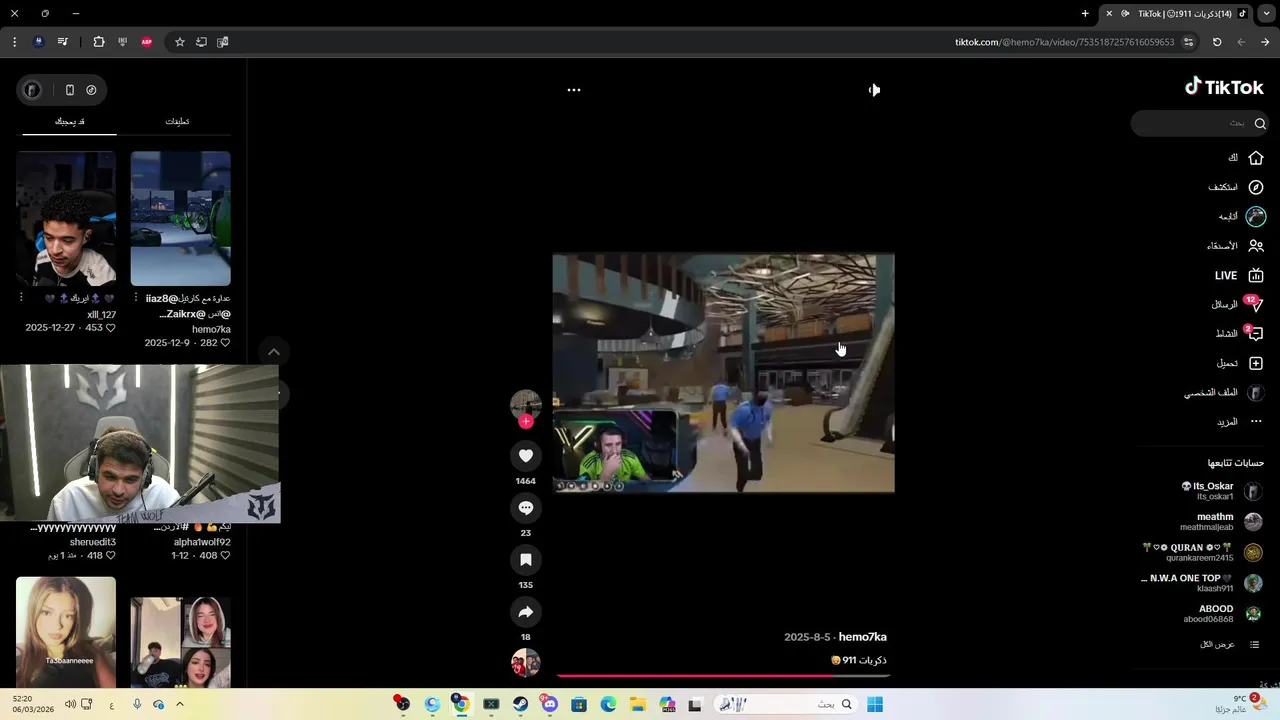Click the browser address bar URL
The width and height of the screenshot is (1280, 720).
[x=1064, y=42]
